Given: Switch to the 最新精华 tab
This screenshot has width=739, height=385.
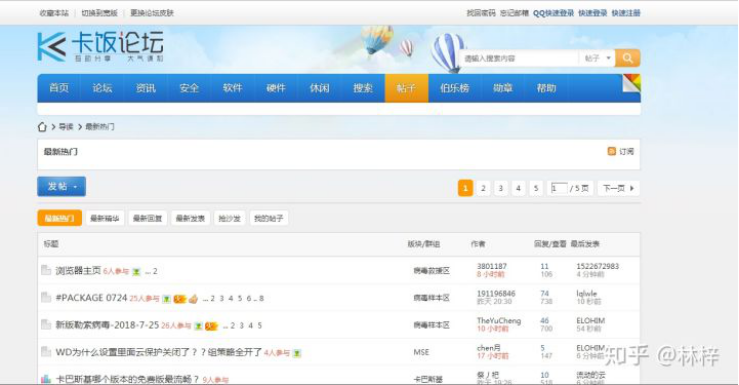Looking at the screenshot, I should click(x=105, y=218).
